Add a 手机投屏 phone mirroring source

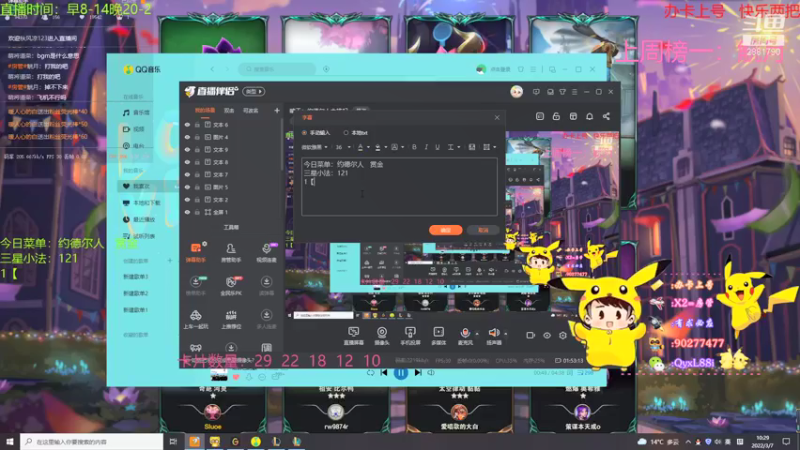point(410,336)
